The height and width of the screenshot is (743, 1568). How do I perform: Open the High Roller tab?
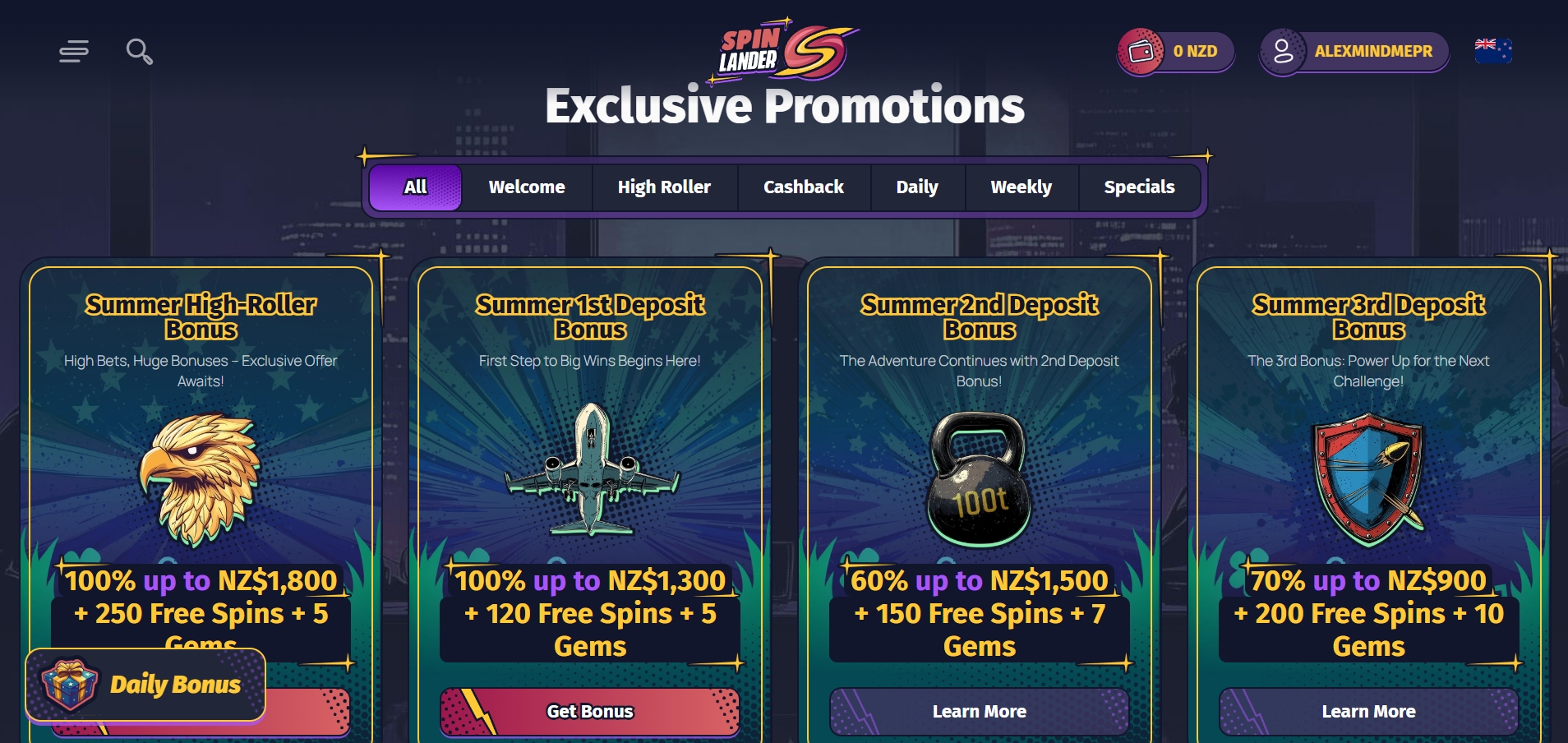[664, 187]
